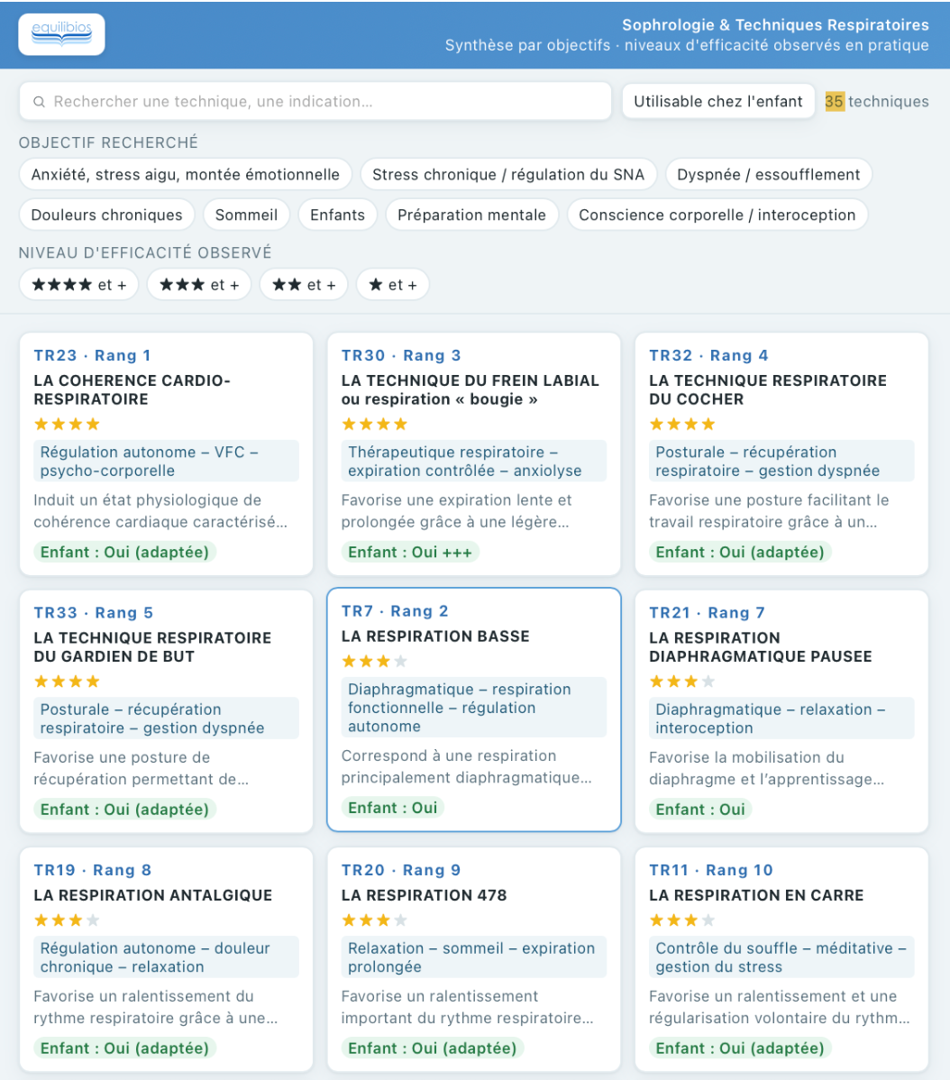950x1080 pixels.
Task: Open the 'LA RESPIRATION ANTALGIQUE' card
Action: coord(166,959)
